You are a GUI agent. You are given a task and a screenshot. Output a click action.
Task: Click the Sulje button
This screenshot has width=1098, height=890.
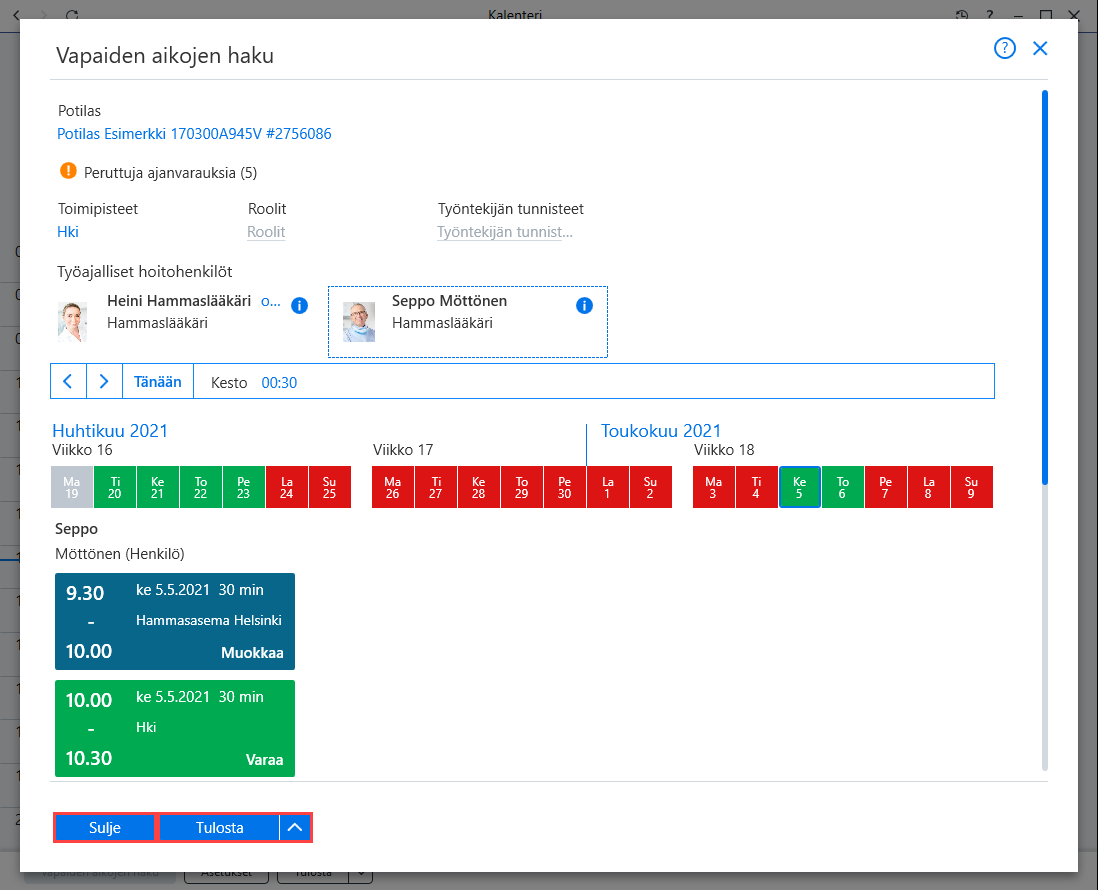click(104, 828)
